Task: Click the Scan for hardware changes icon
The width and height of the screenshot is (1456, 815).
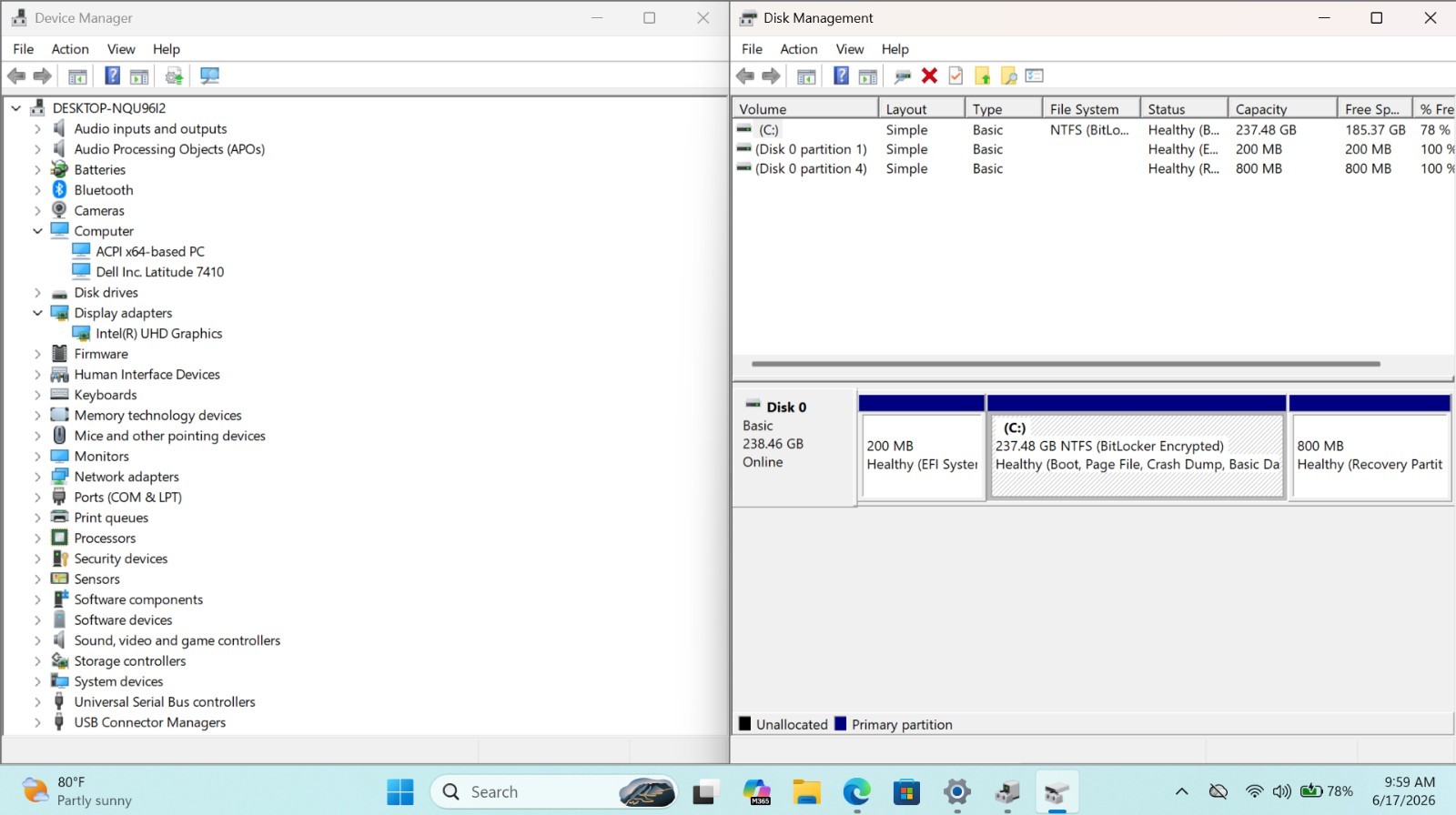Action: pos(209,76)
